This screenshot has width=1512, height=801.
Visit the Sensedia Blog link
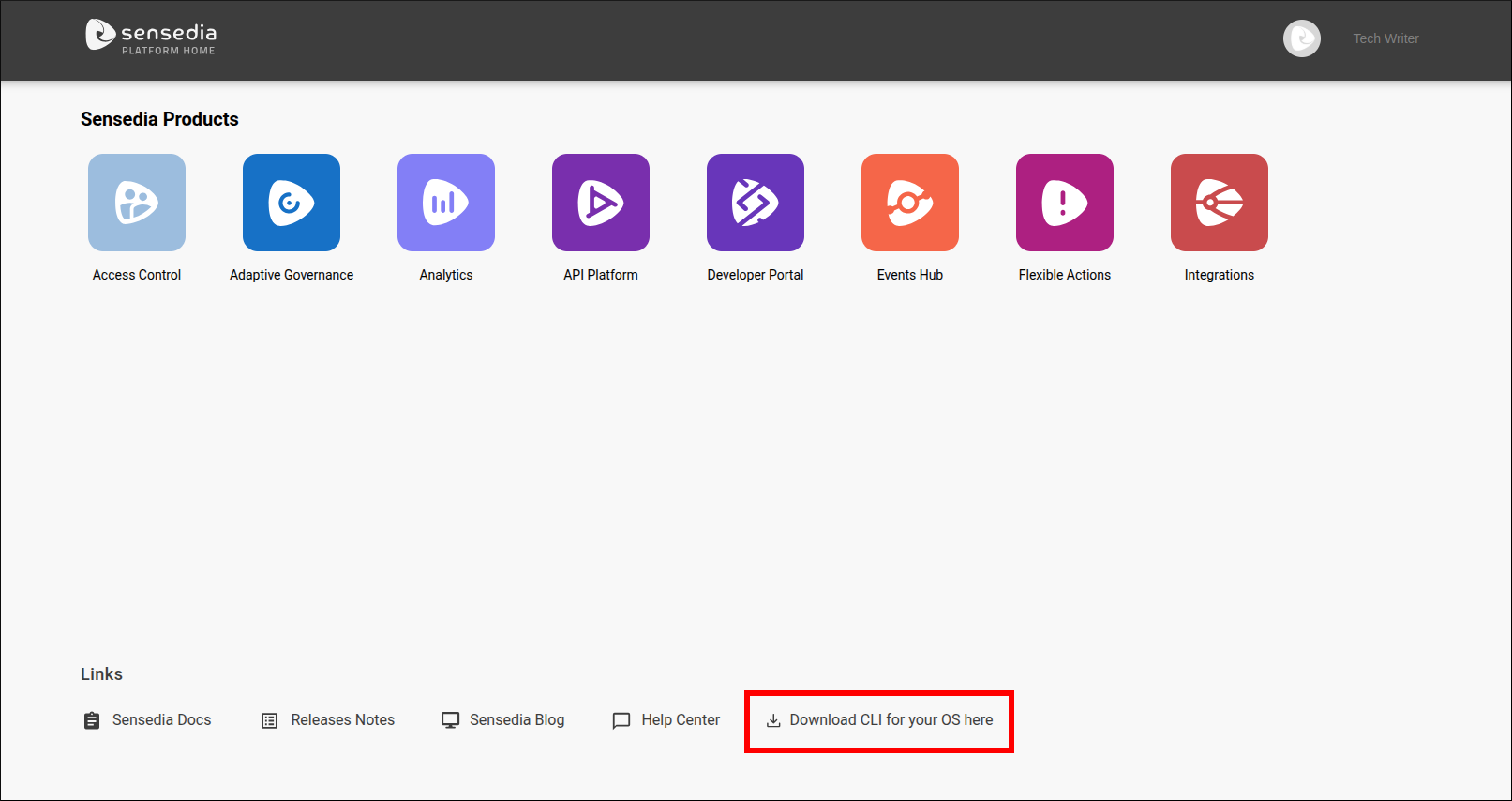click(x=516, y=719)
